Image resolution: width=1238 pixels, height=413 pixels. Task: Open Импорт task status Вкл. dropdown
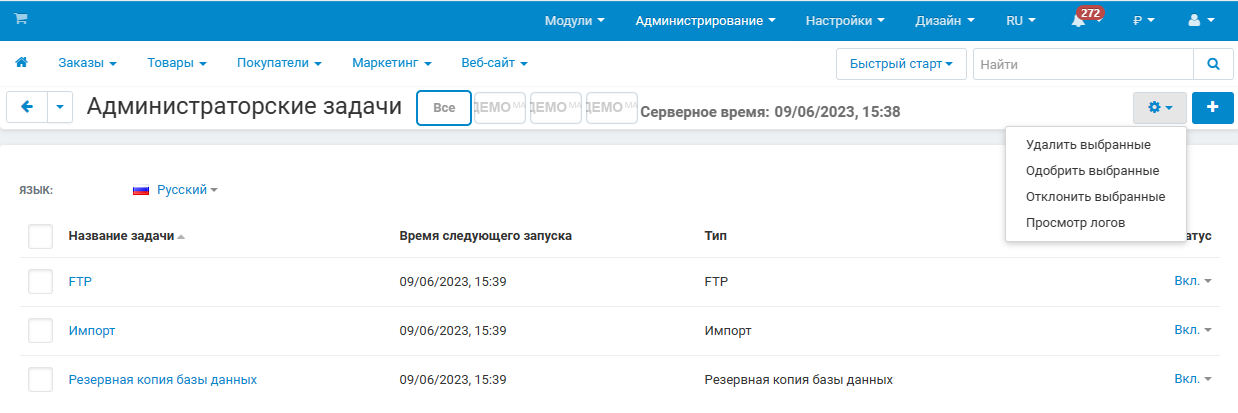[1192, 330]
